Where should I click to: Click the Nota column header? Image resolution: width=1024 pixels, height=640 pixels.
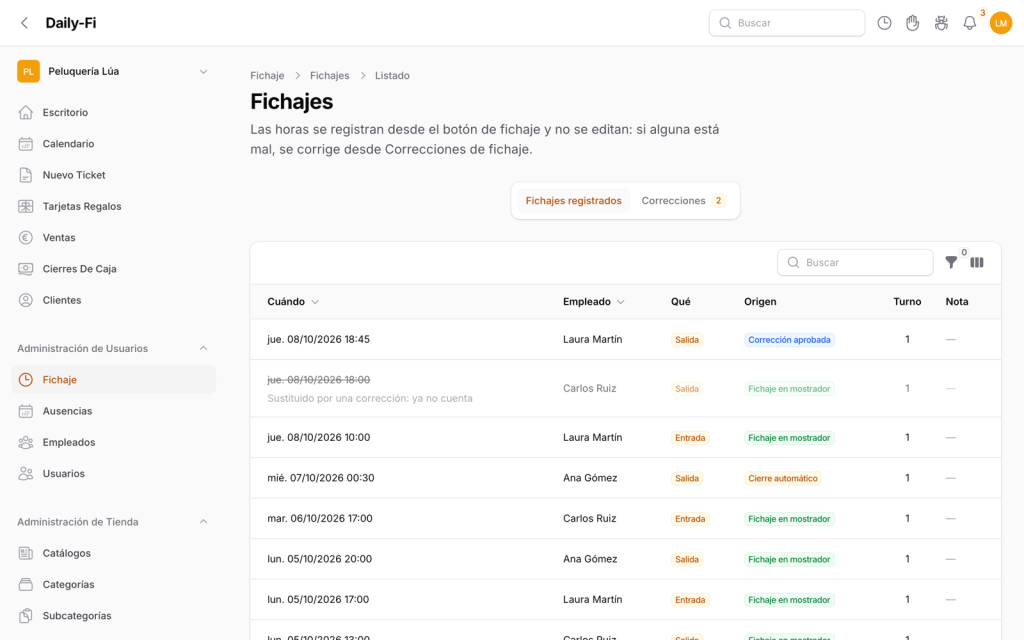[x=957, y=302]
